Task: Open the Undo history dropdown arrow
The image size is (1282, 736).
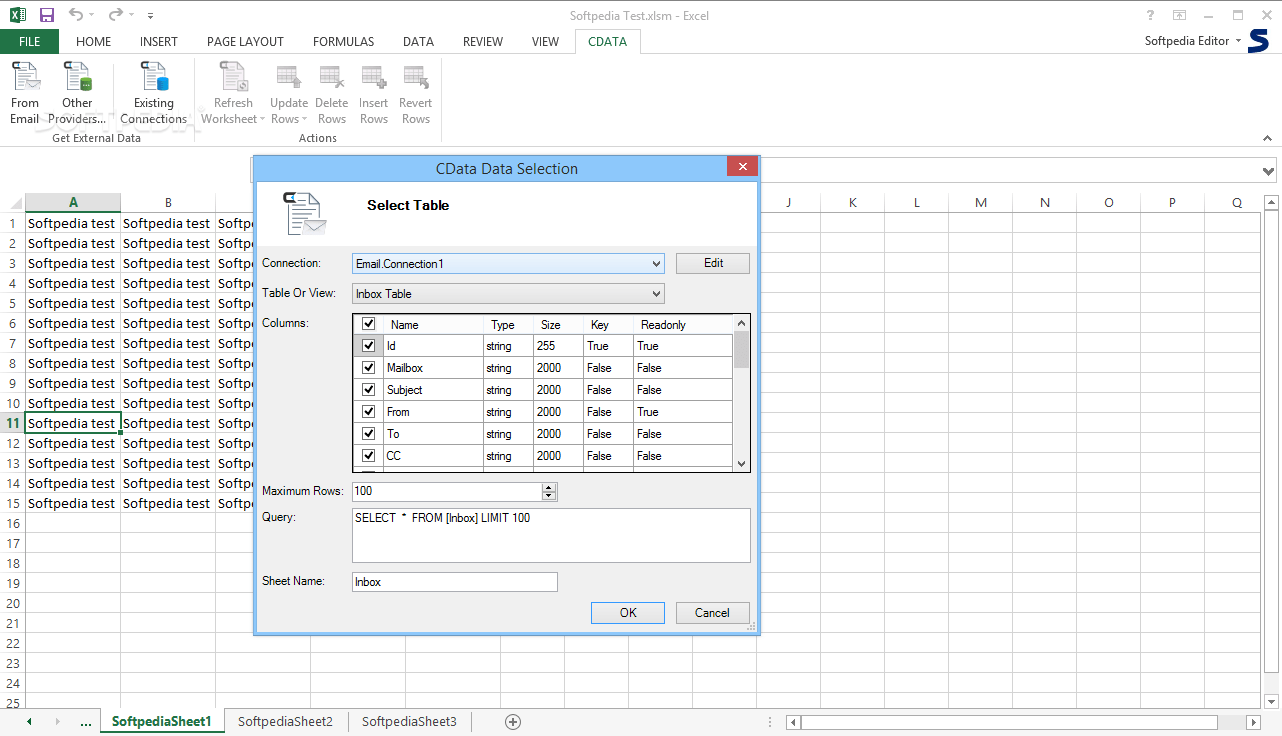Action: (x=92, y=15)
